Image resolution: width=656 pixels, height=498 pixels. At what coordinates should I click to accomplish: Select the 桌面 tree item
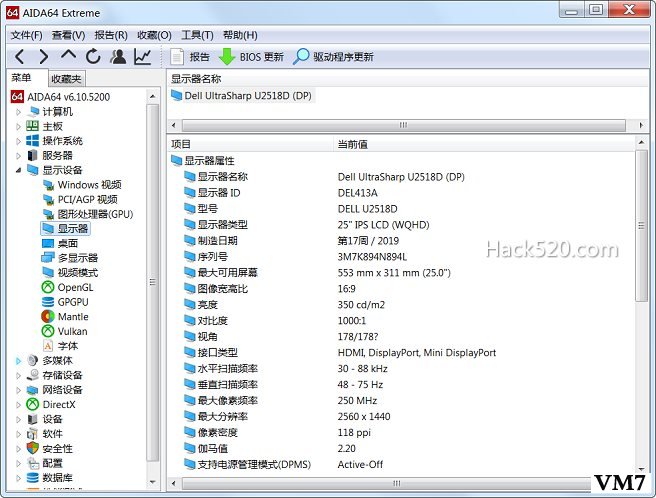pyautogui.click(x=60, y=243)
